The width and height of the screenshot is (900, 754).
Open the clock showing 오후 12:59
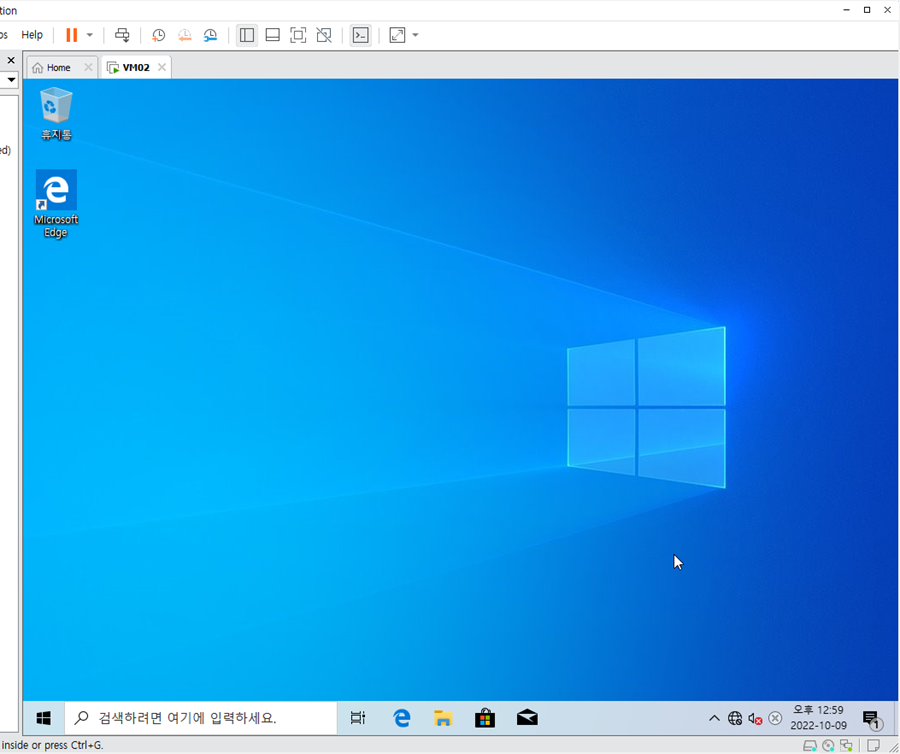coord(818,718)
